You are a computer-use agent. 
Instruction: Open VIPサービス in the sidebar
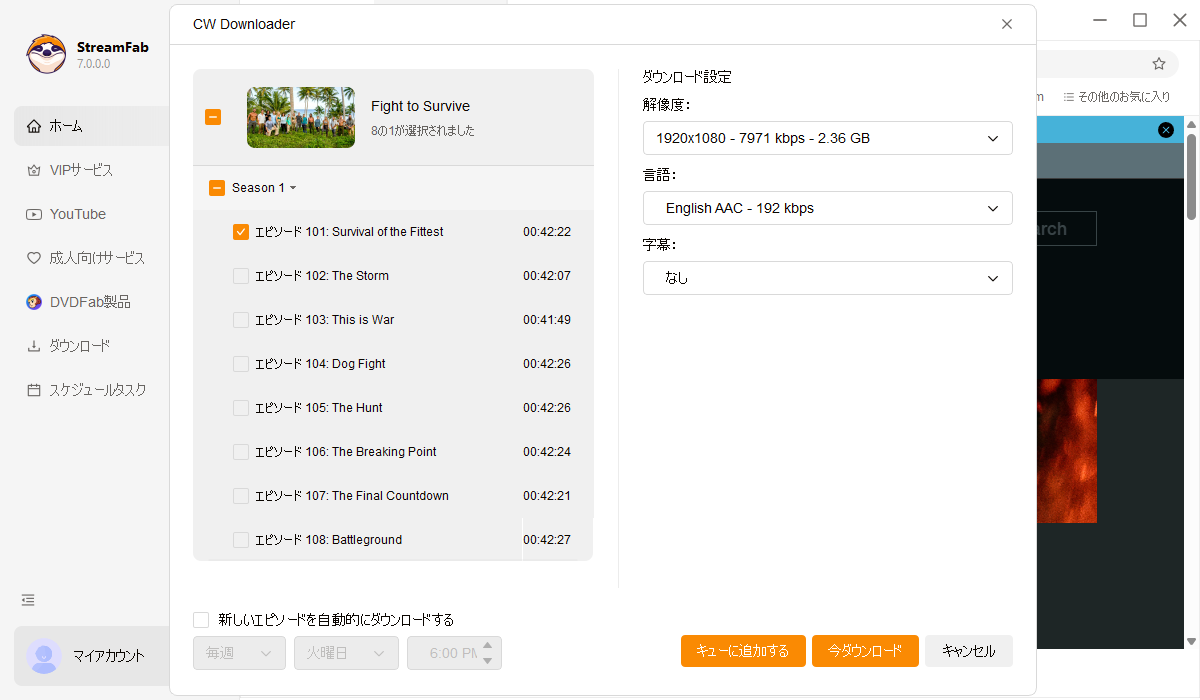[81, 170]
